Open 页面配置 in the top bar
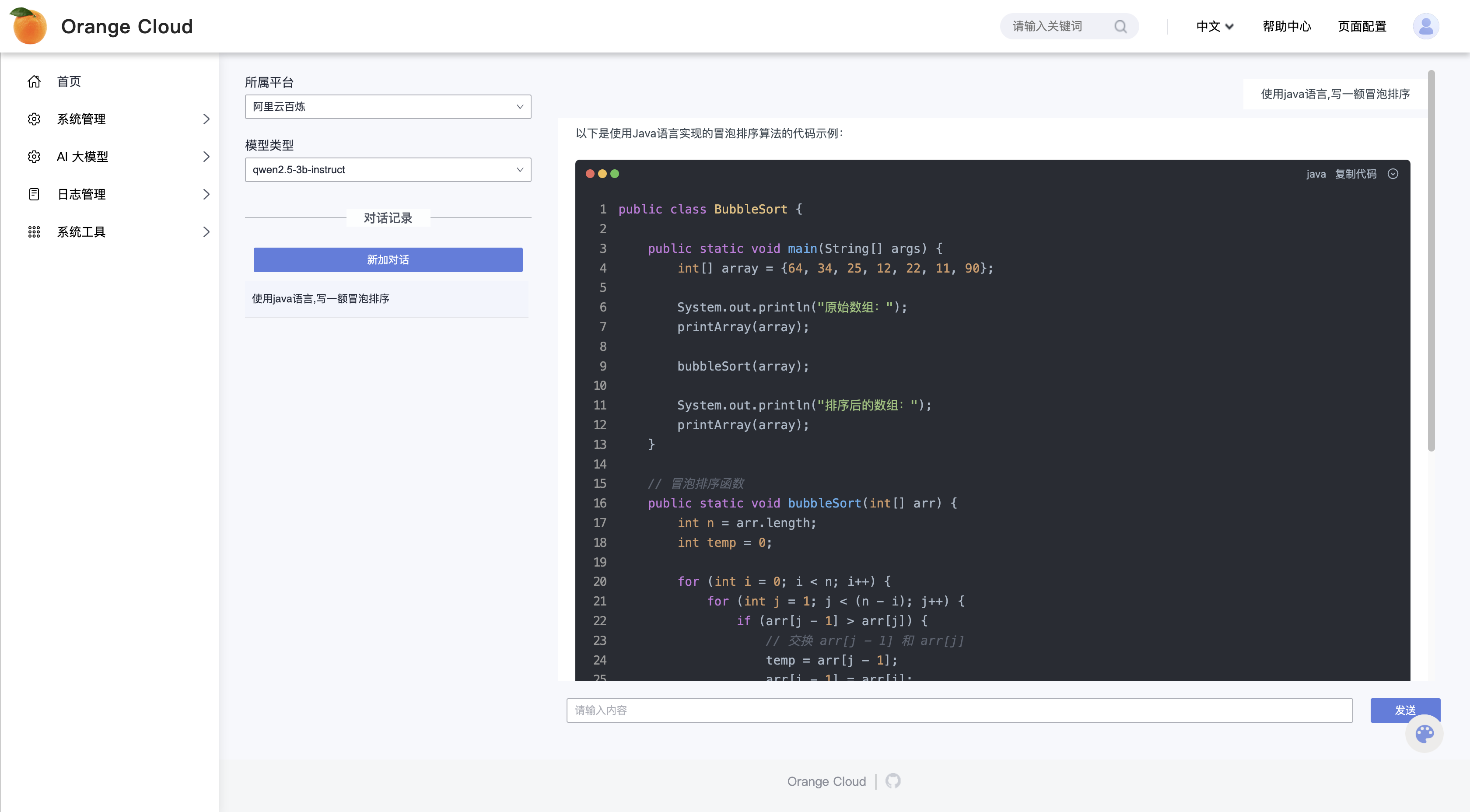 [x=1362, y=26]
